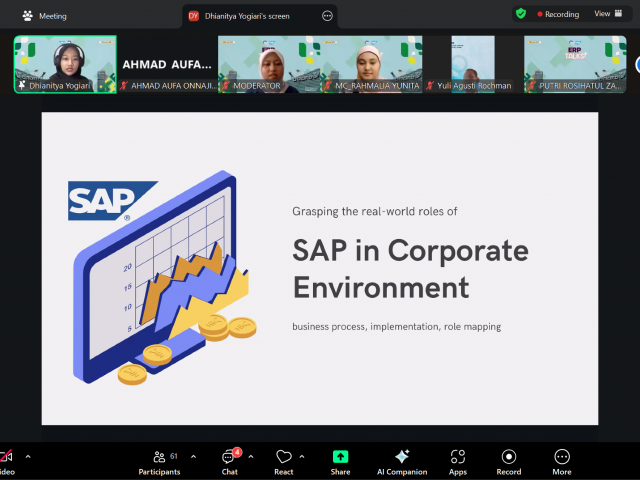Open the View layout menu

pyautogui.click(x=608, y=14)
